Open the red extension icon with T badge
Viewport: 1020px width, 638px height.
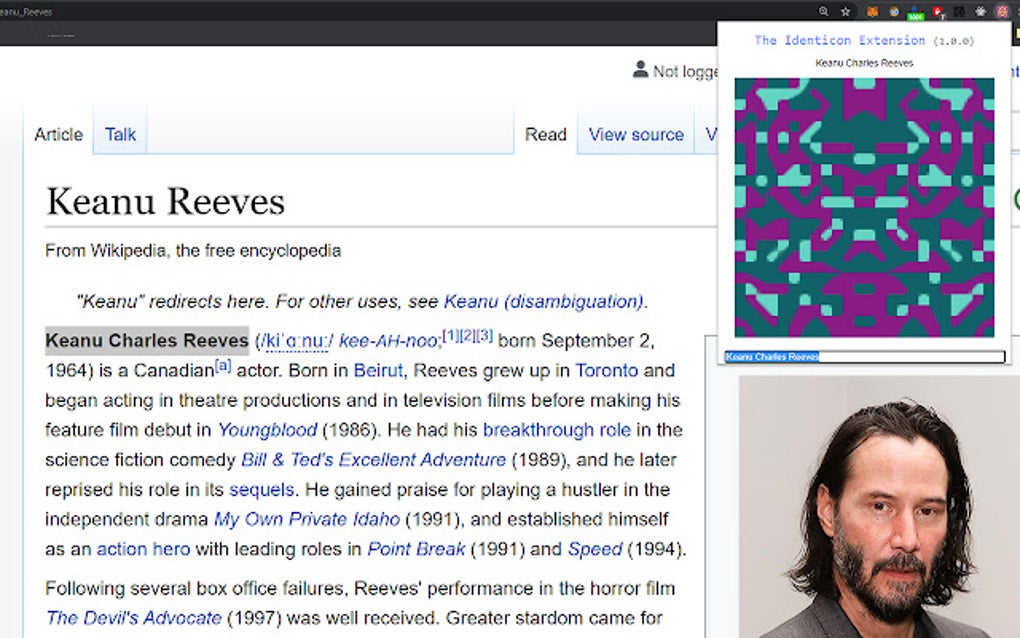[938, 12]
